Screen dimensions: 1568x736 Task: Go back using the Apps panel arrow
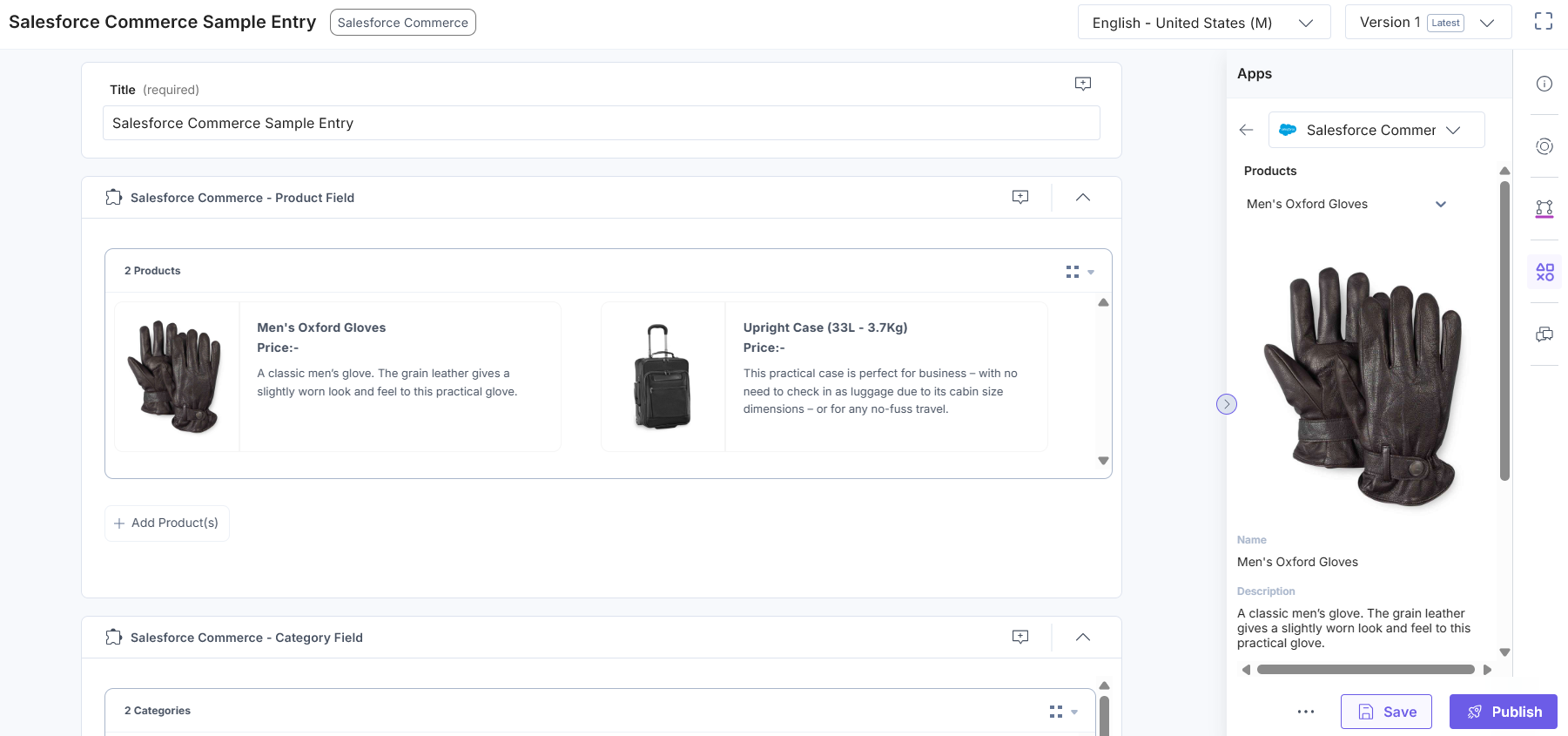[1246, 130]
